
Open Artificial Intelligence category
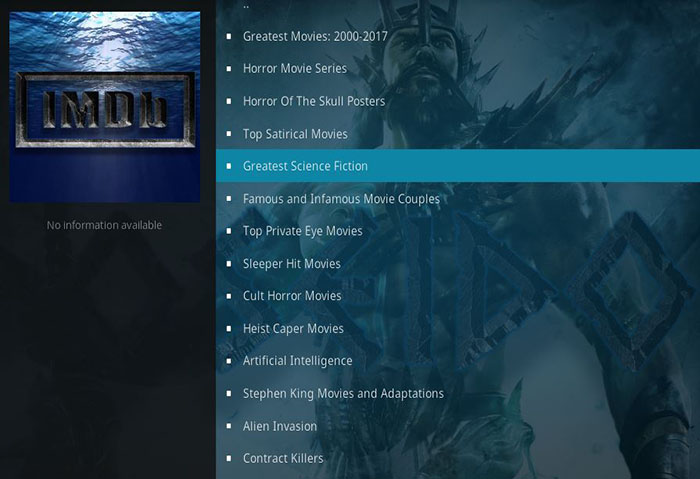coord(458,361)
